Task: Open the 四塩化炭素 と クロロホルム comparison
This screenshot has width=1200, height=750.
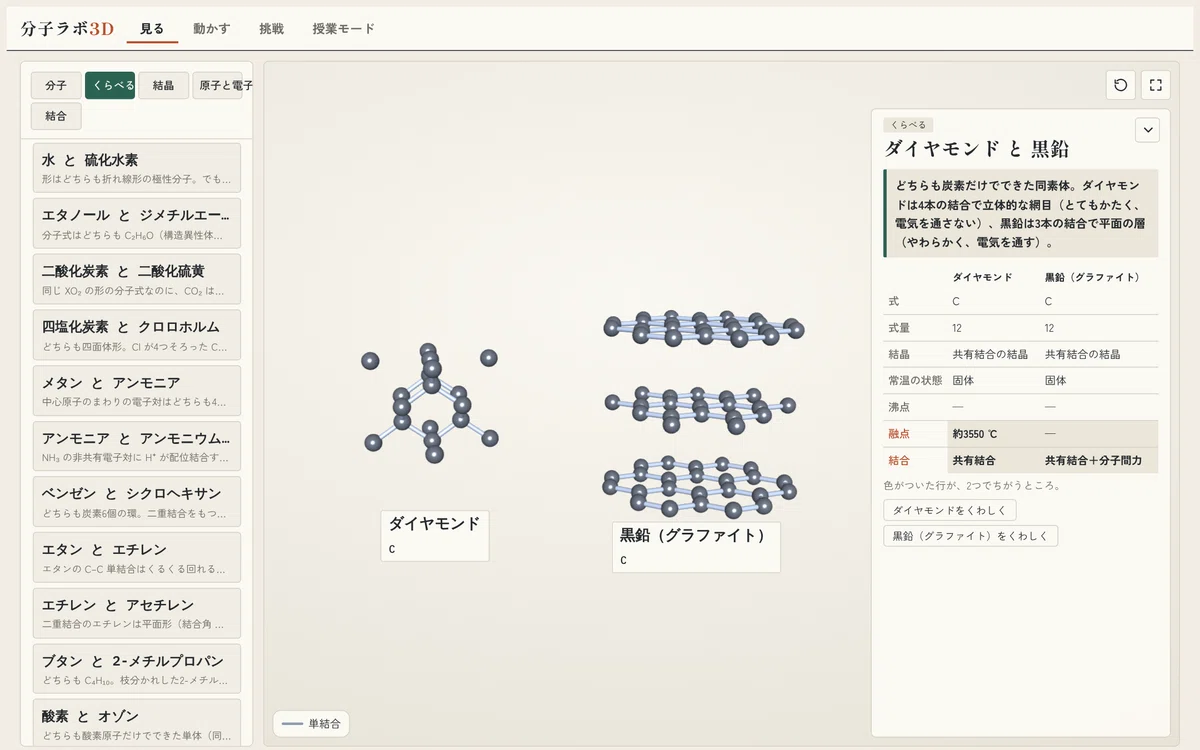Action: (138, 335)
